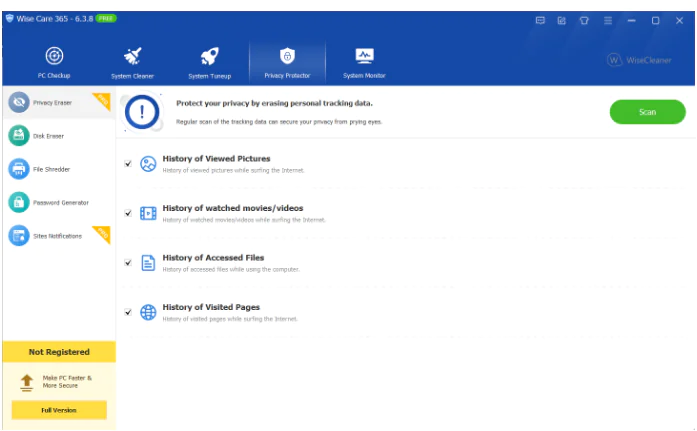The image size is (697, 431).
Task: Switch to the System Cleaner tab
Action: tap(132, 62)
